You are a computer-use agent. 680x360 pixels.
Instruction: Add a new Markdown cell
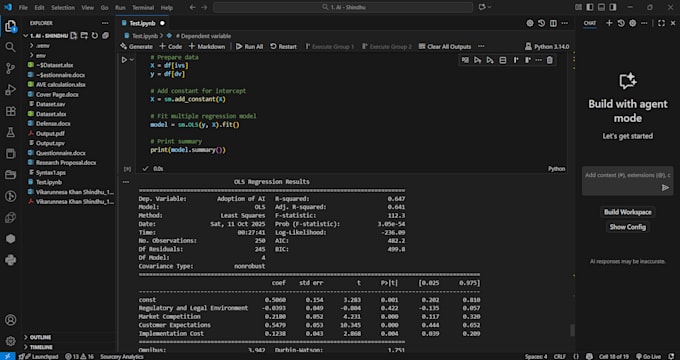point(207,46)
